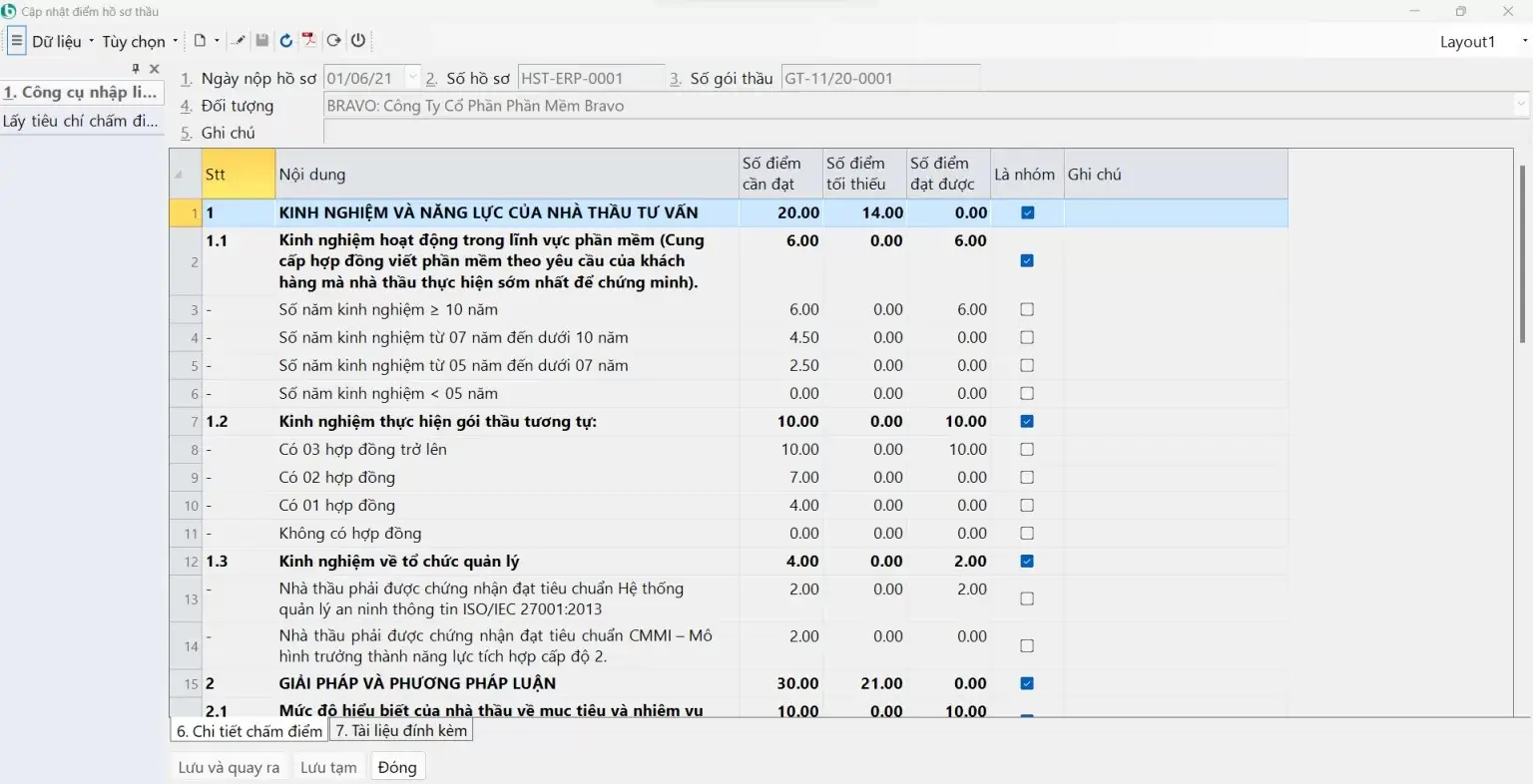Click the hamburger menu icon in toolbar
The image size is (1533, 784).
[x=16, y=41]
